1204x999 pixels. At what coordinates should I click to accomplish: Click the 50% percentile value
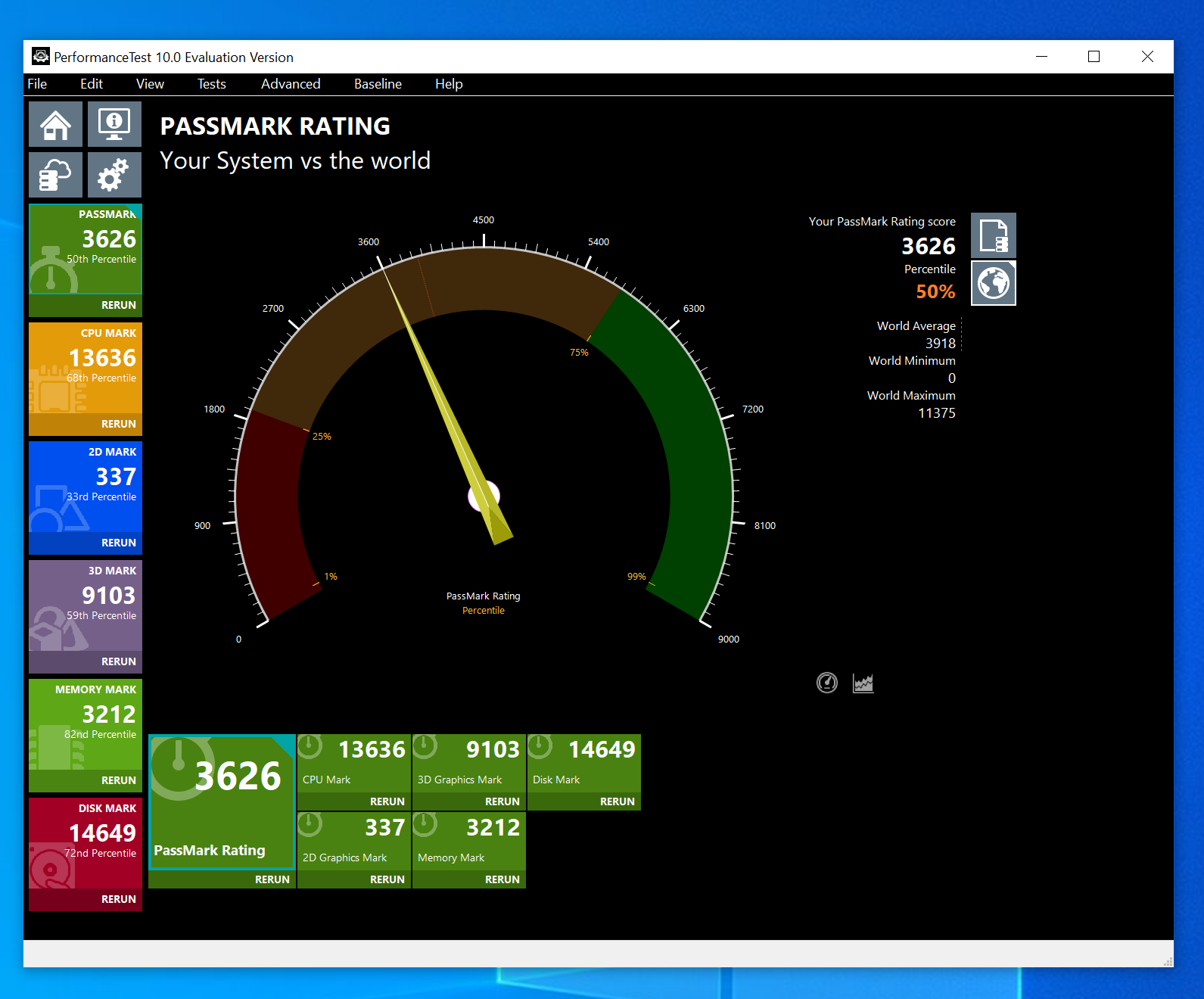(935, 291)
